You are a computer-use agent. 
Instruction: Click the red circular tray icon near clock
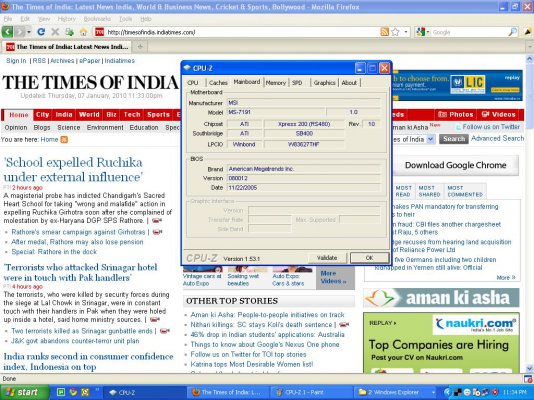495,392
